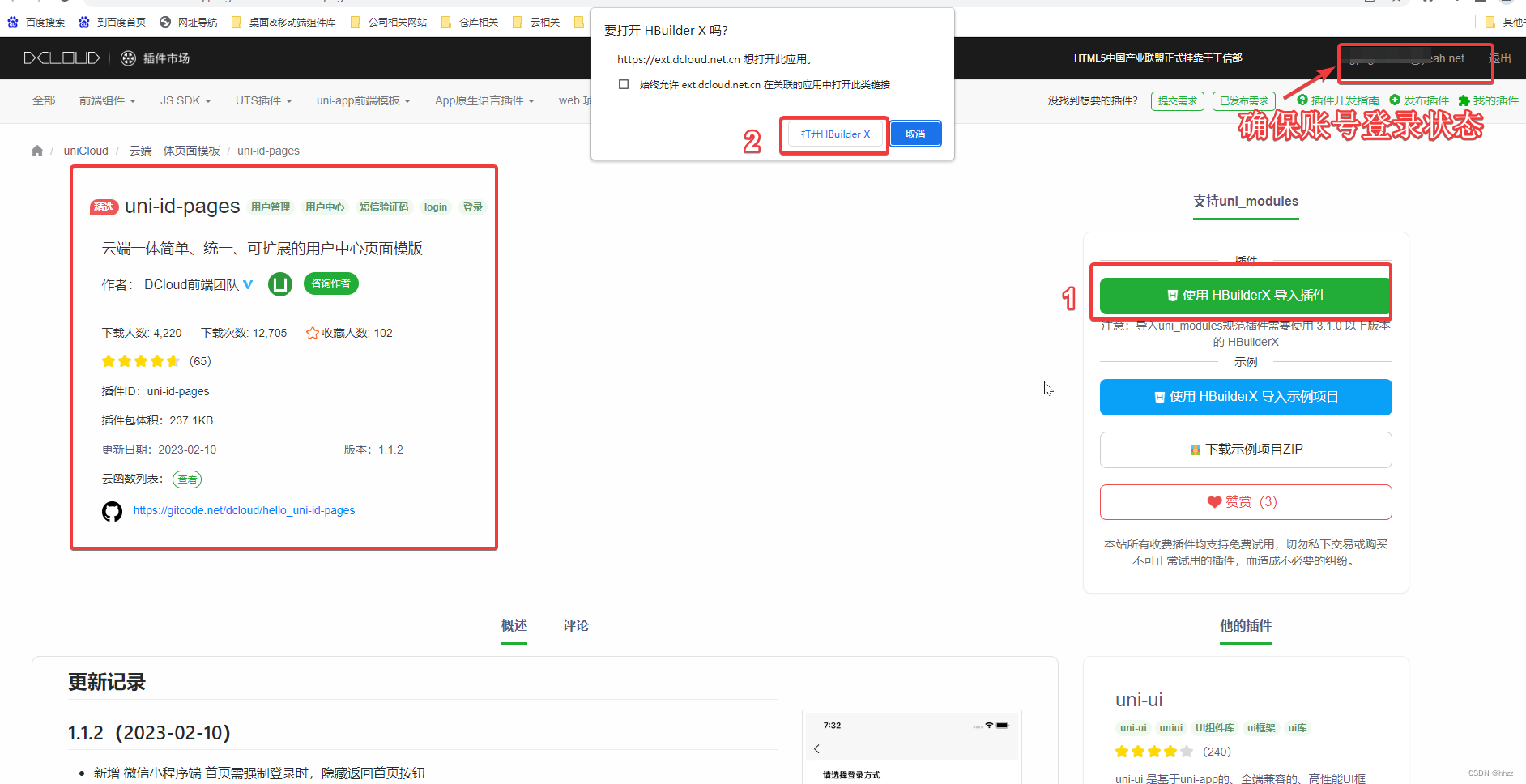1526x784 pixels.
Task: Click the verified V badge next to author
Action: coord(248,284)
